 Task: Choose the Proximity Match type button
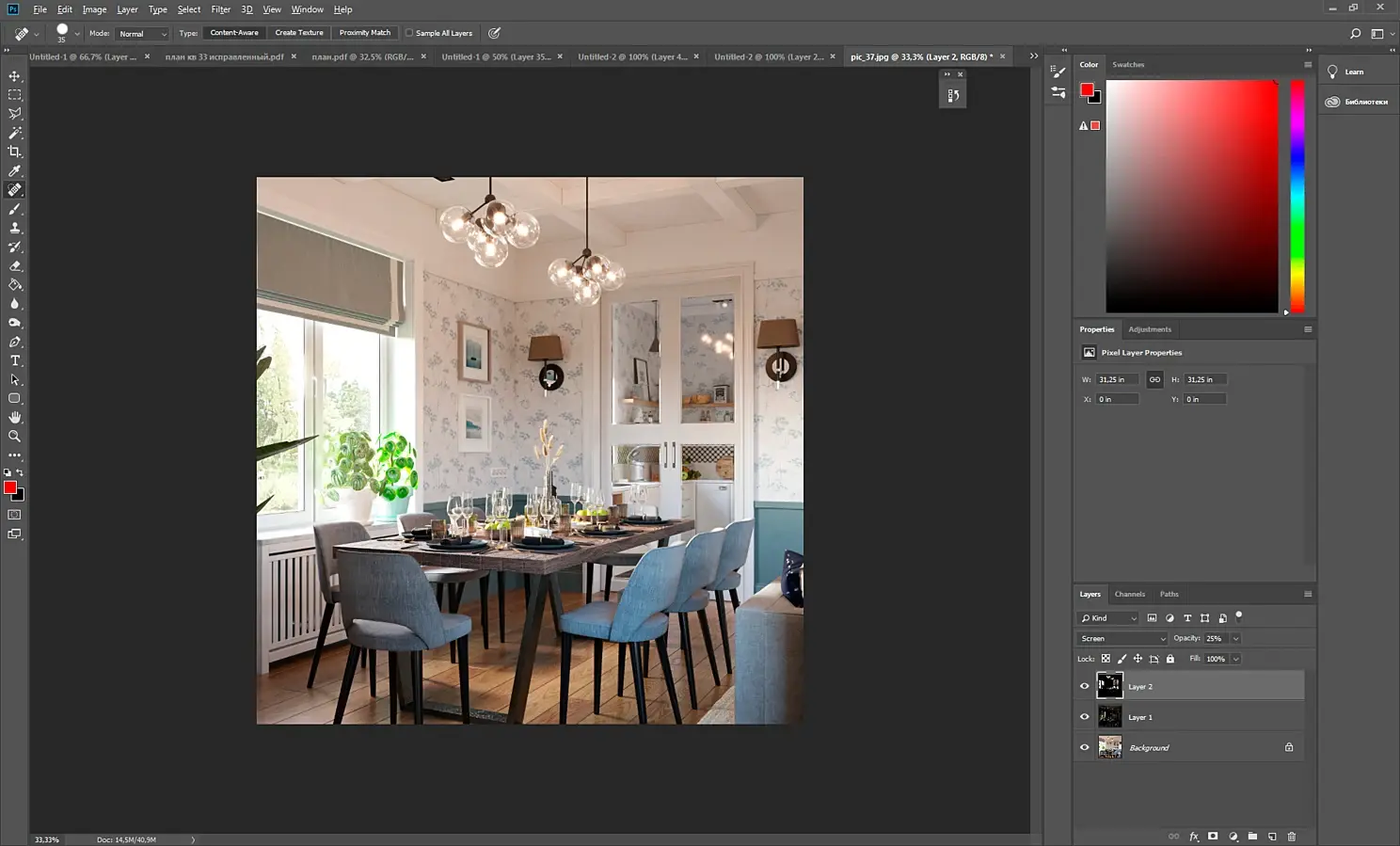[x=365, y=33]
